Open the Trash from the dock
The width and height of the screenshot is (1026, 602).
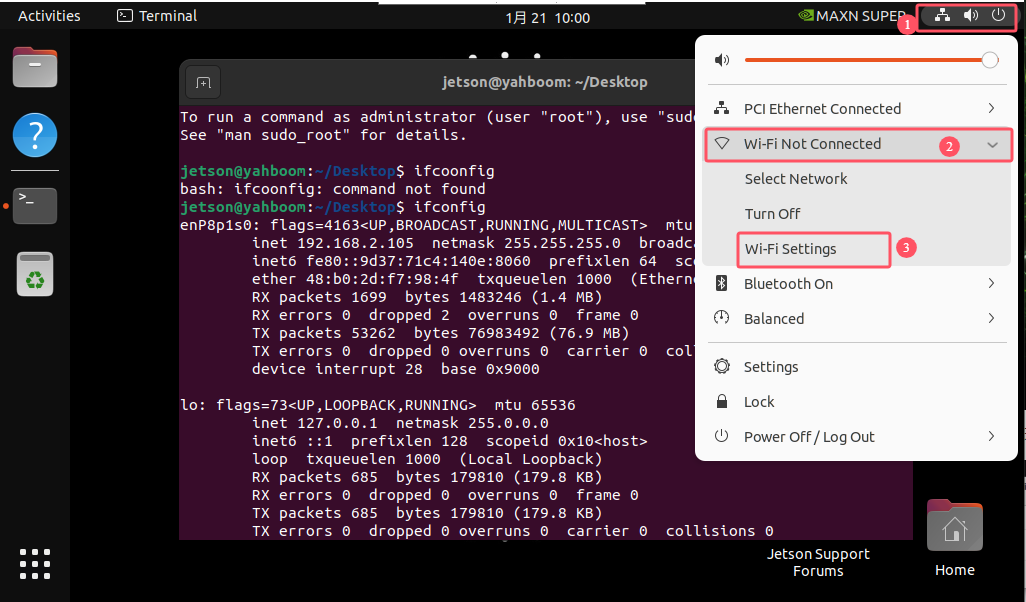(35, 274)
